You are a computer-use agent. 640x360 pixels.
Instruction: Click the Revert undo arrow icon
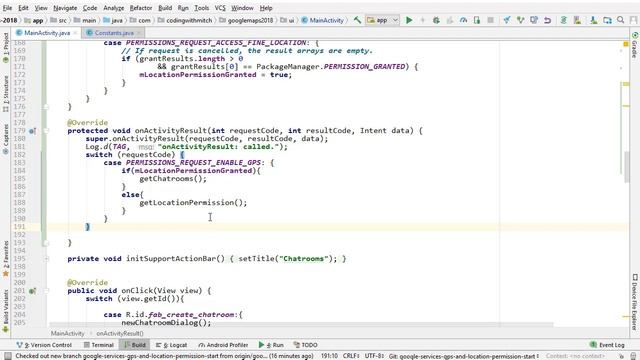point(547,20)
